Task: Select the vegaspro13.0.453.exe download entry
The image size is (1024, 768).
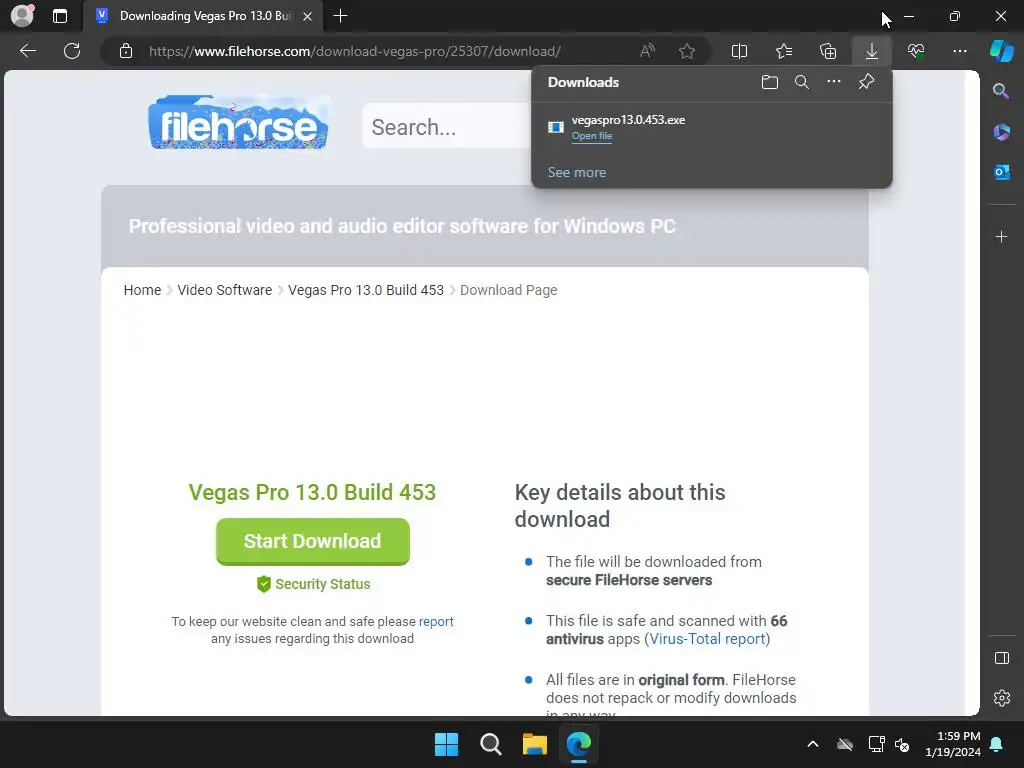Action: click(x=712, y=127)
